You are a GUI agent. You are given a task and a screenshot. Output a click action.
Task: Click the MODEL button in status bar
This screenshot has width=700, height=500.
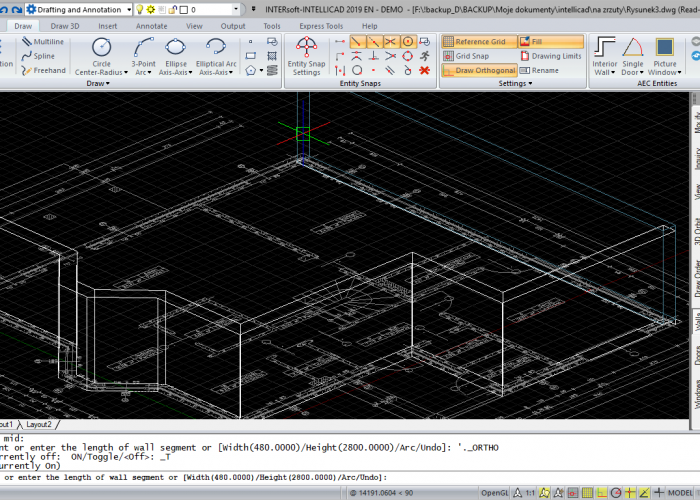[x=680, y=493]
